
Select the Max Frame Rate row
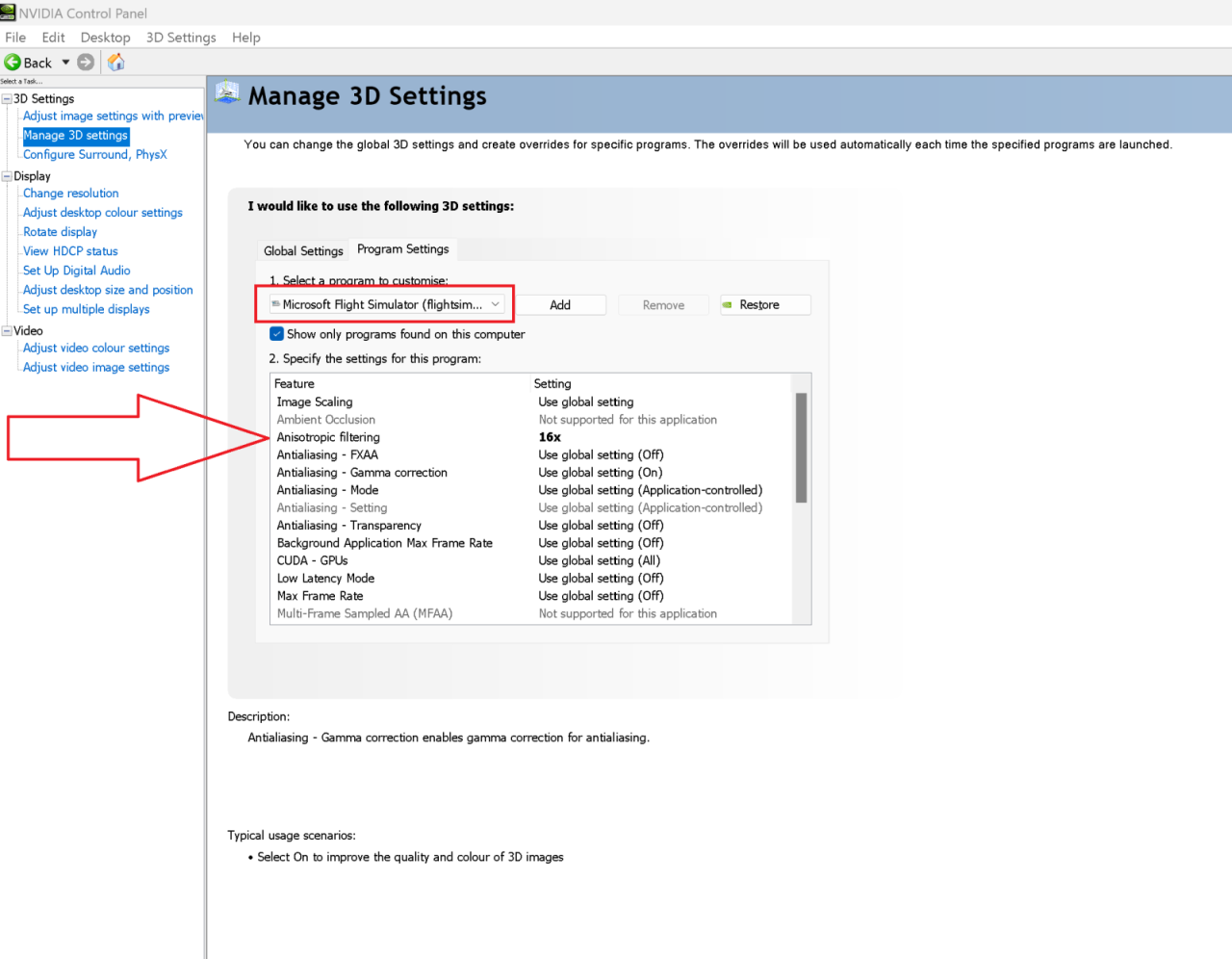coord(531,596)
